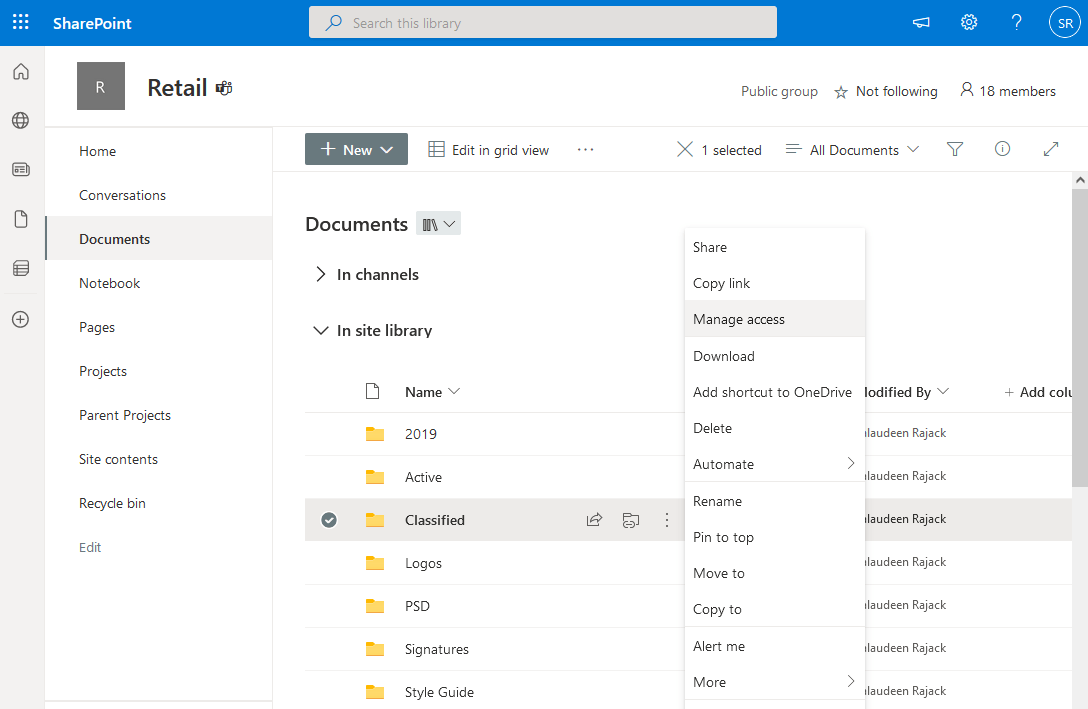
Task: Deselect the Classified folder checkbox
Action: point(329,519)
